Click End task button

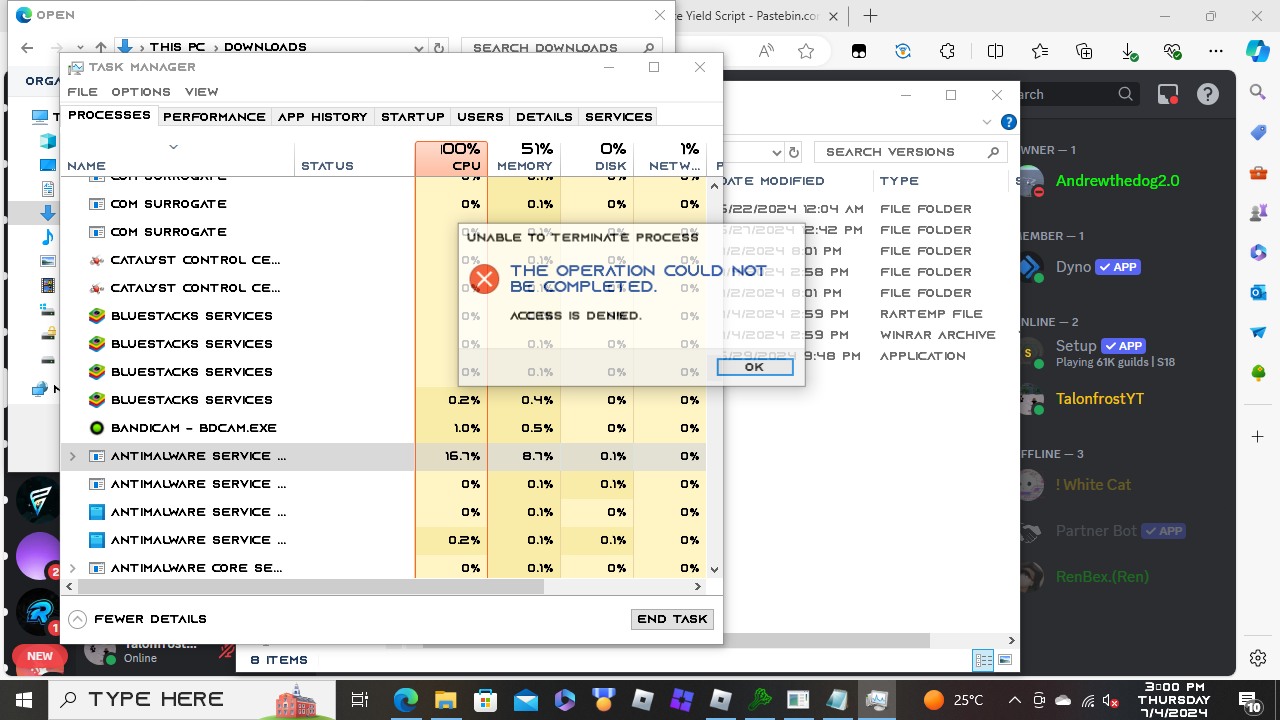[x=672, y=619]
